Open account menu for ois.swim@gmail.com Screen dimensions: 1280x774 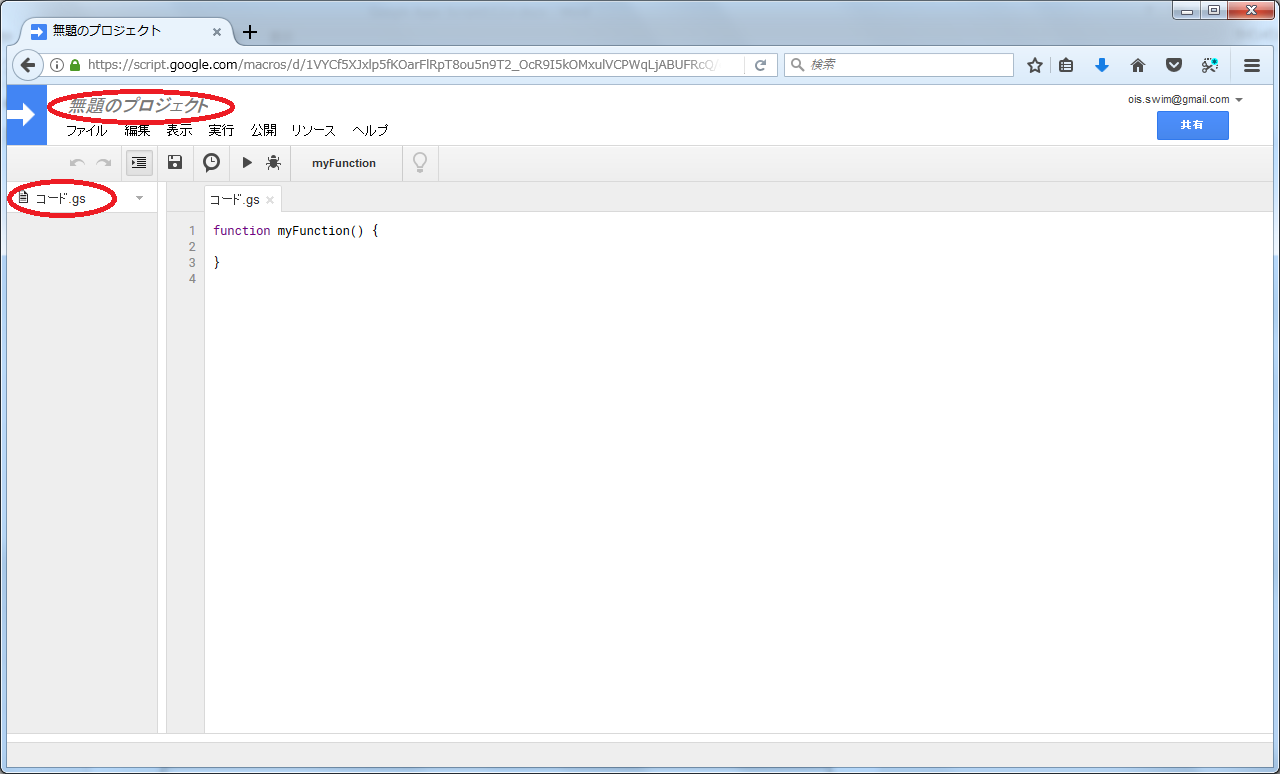1186,99
